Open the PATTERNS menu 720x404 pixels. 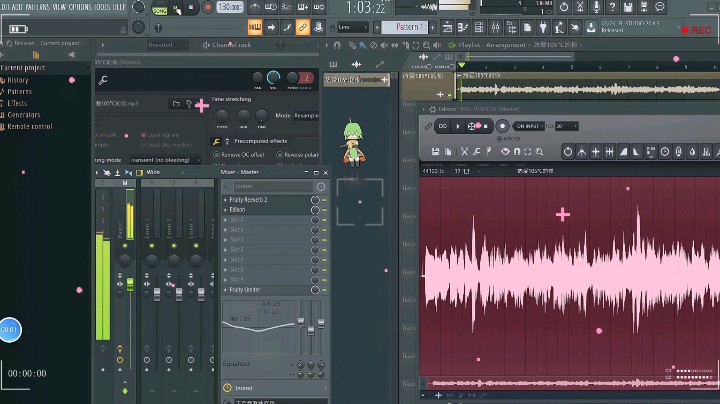point(38,7)
